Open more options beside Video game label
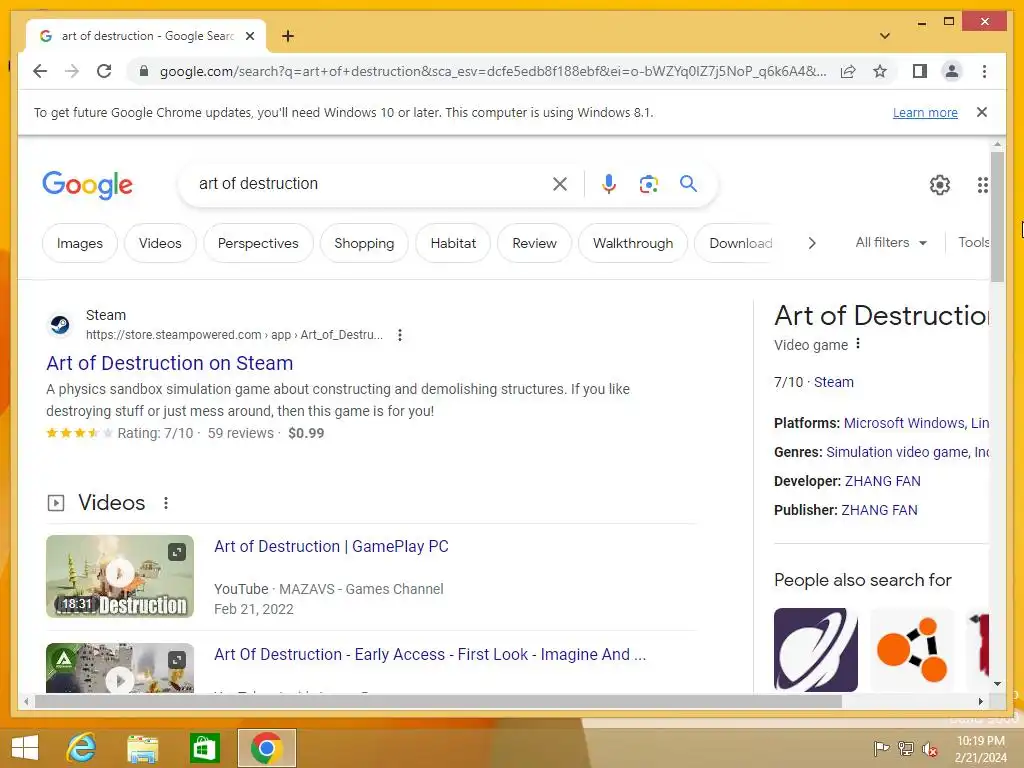 tap(857, 344)
